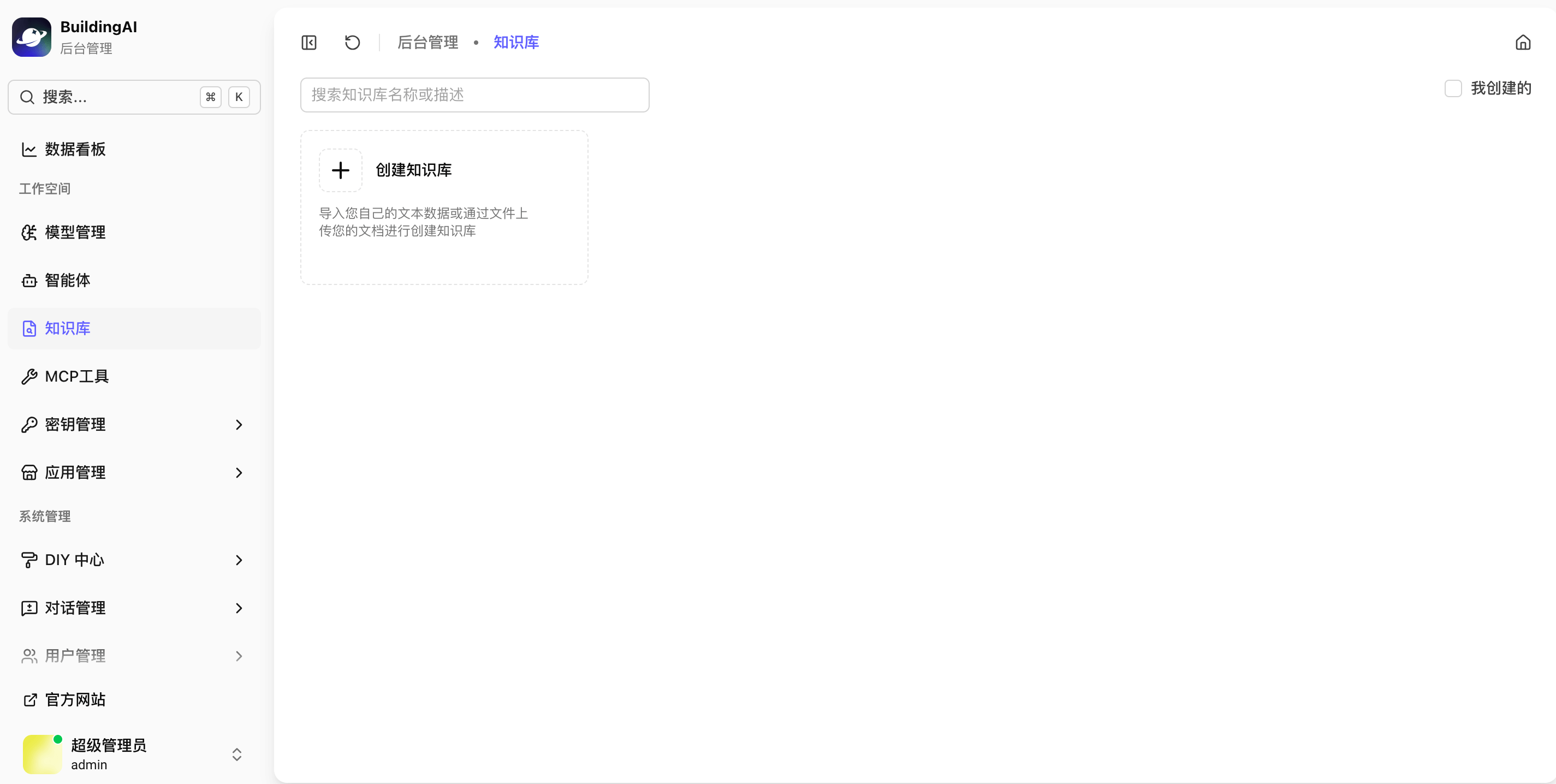Click the refresh page icon
This screenshot has width=1556, height=784.
[x=352, y=42]
